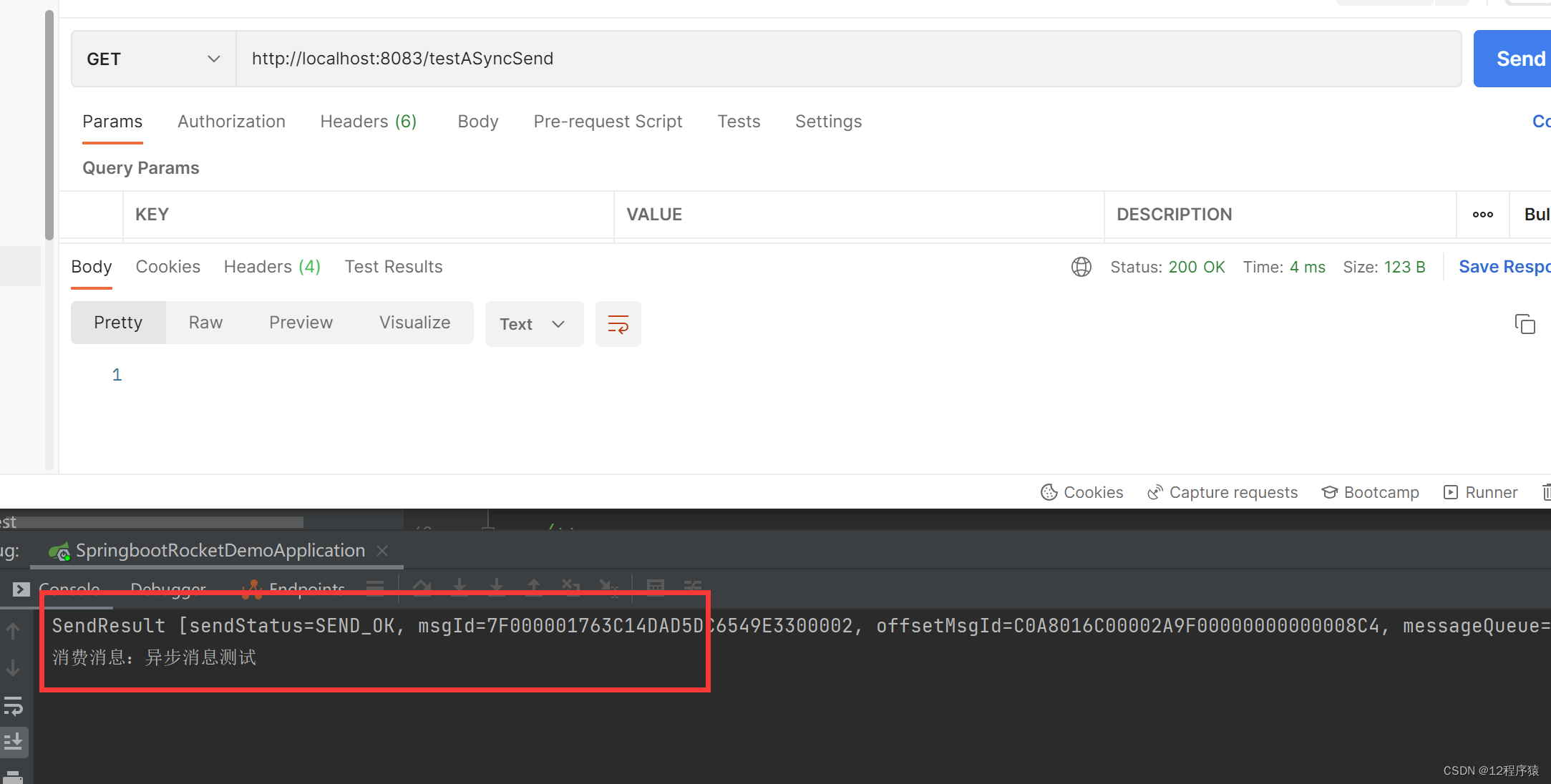
Task: Jump up the stack trace in IntelliJ console
Action: click(x=13, y=631)
